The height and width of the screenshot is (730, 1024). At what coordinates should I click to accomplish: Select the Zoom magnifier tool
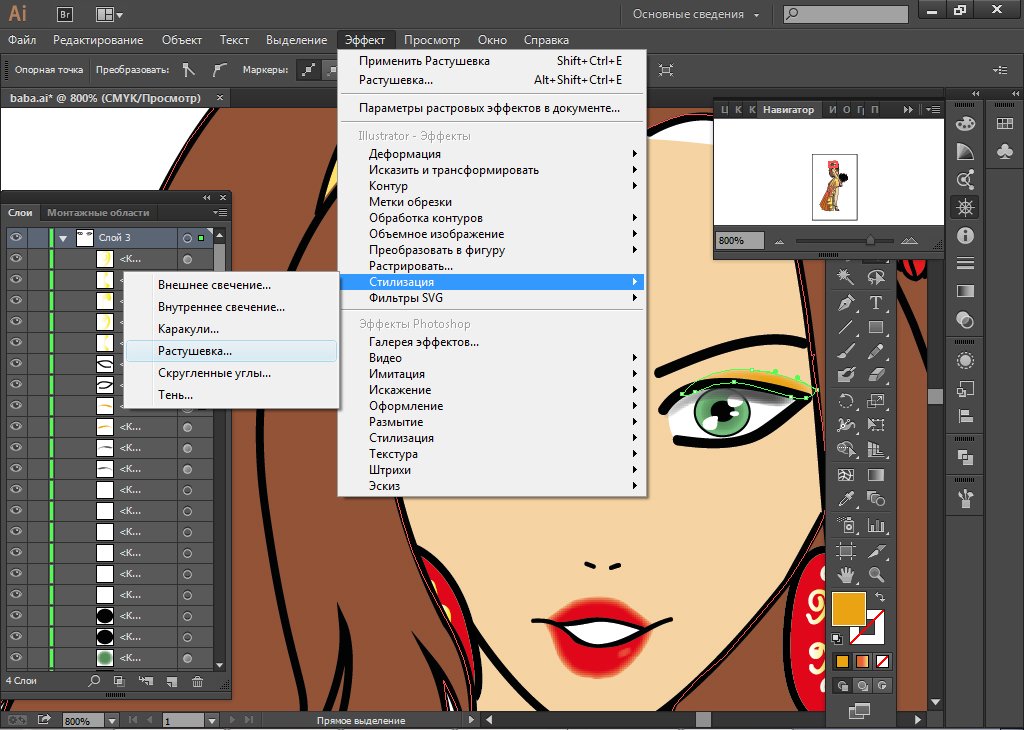pyautogui.click(x=876, y=575)
